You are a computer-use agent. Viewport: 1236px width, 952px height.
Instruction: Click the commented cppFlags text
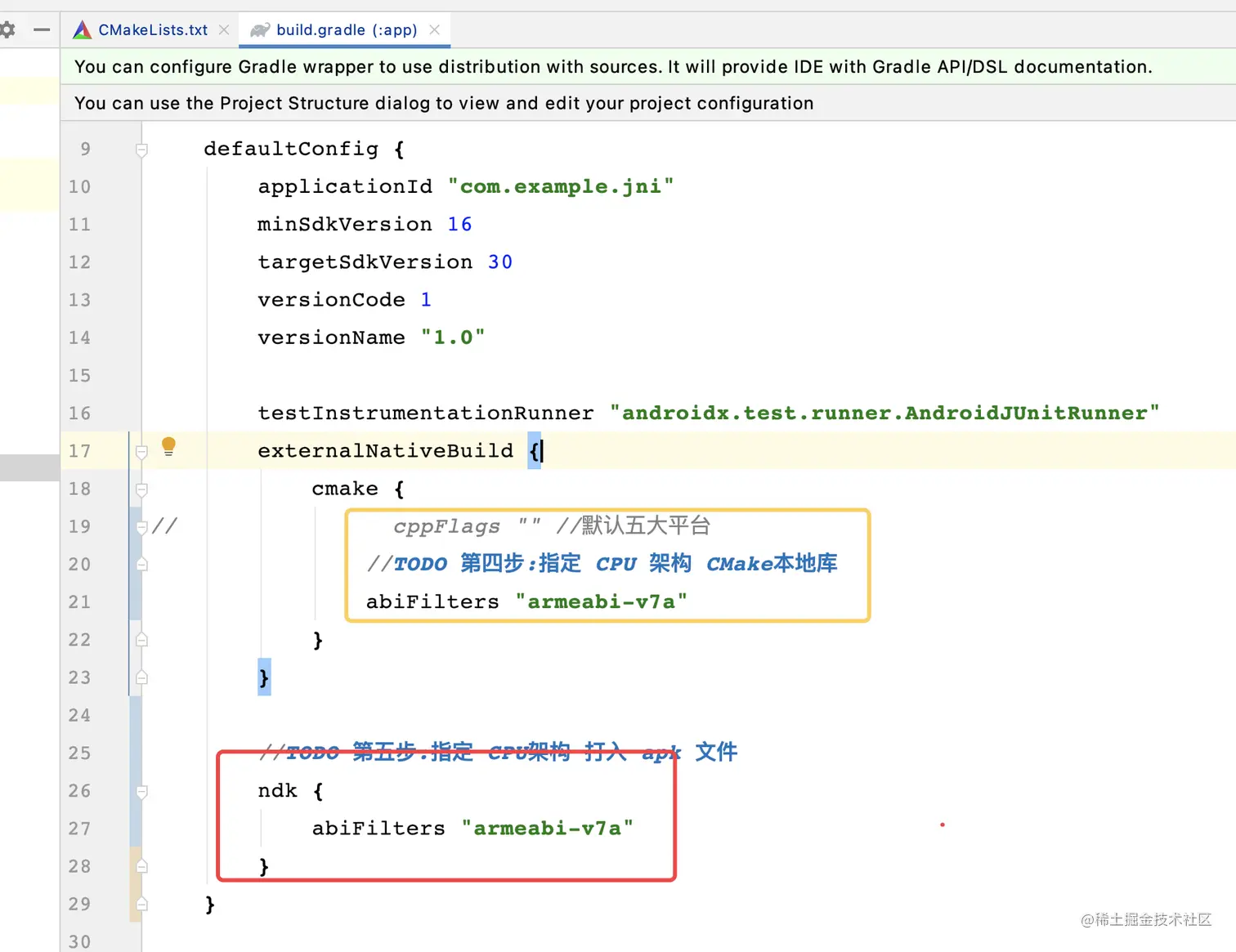click(446, 526)
